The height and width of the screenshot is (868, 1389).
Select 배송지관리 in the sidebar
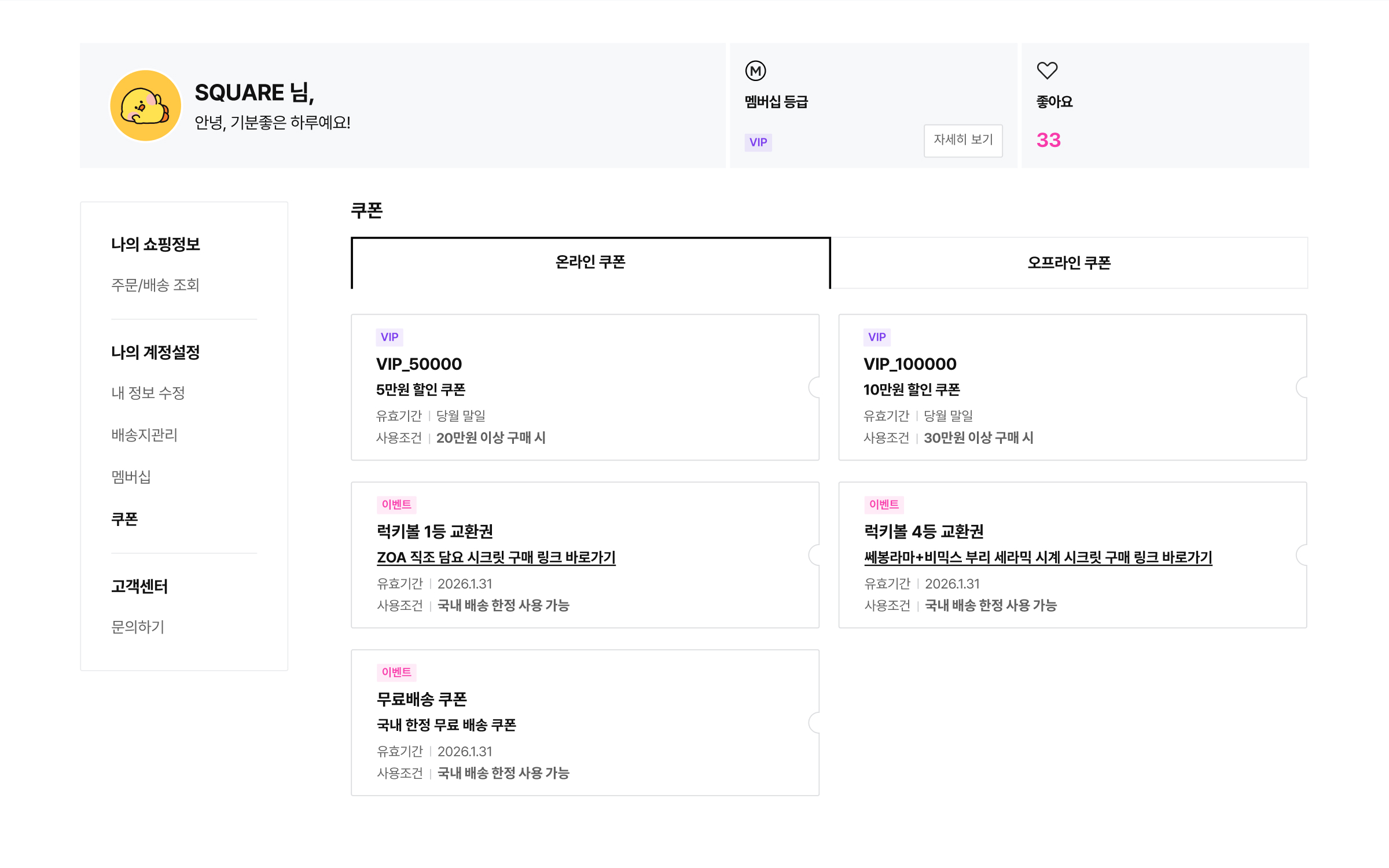point(144,435)
